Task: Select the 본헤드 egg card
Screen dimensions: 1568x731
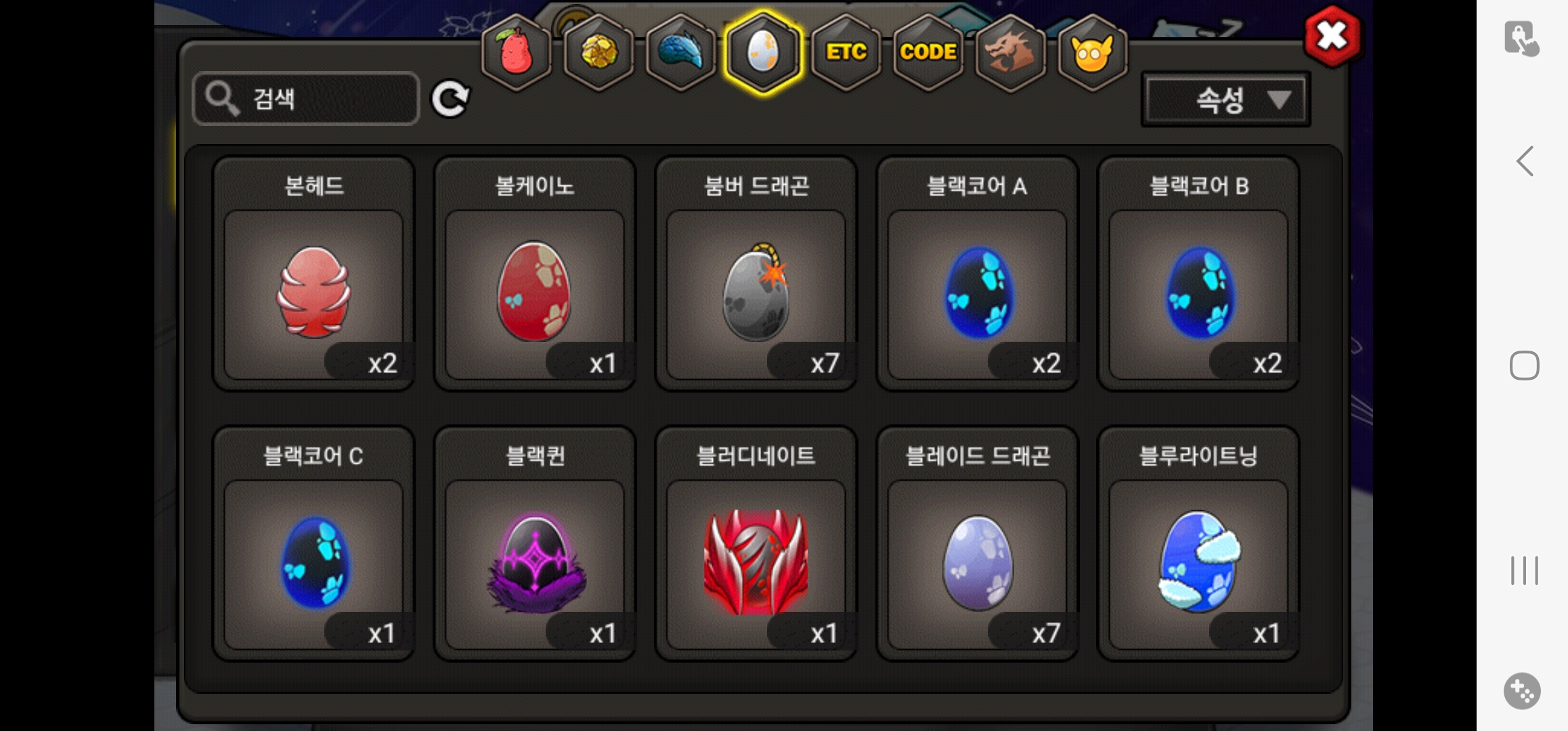Action: coord(313,273)
